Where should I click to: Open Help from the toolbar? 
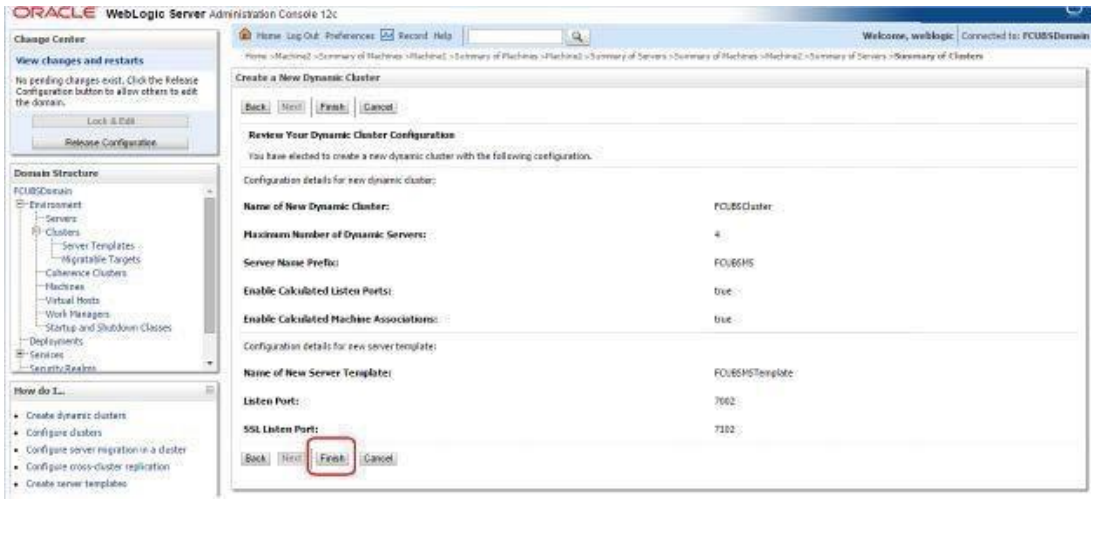[443, 36]
